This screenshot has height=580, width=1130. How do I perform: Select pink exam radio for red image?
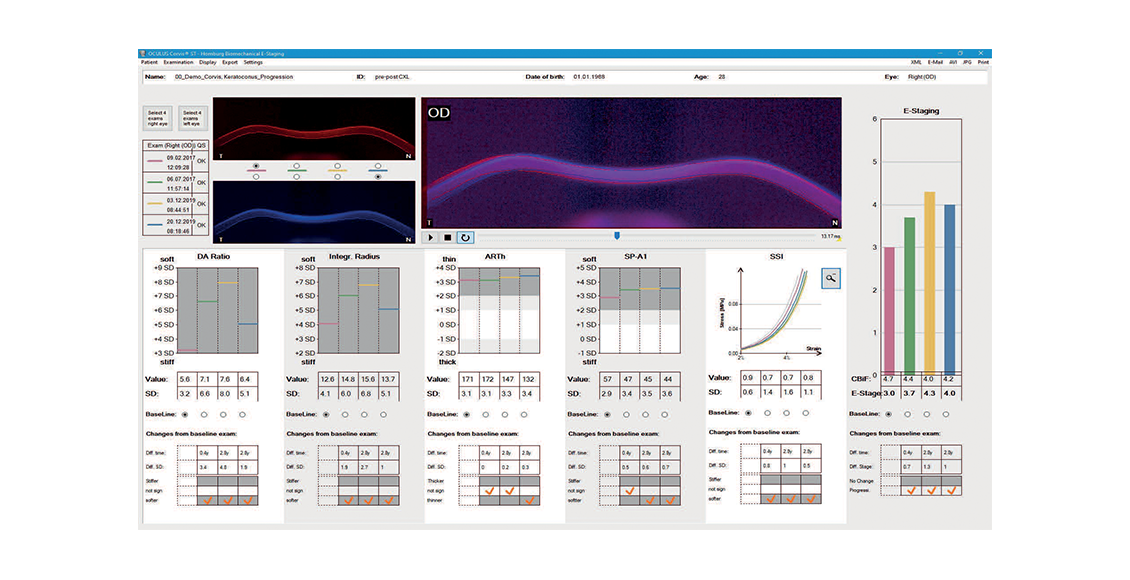tap(256, 166)
